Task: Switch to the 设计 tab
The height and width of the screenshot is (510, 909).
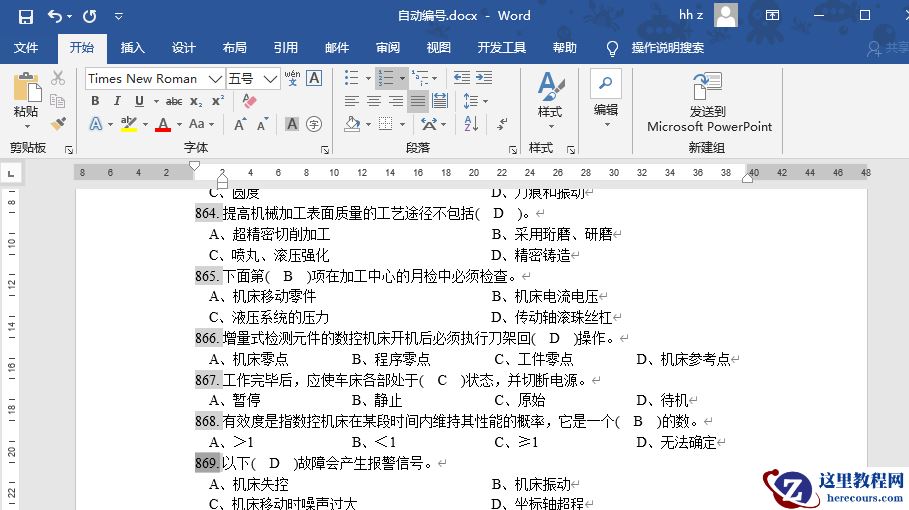Action: coord(183,48)
